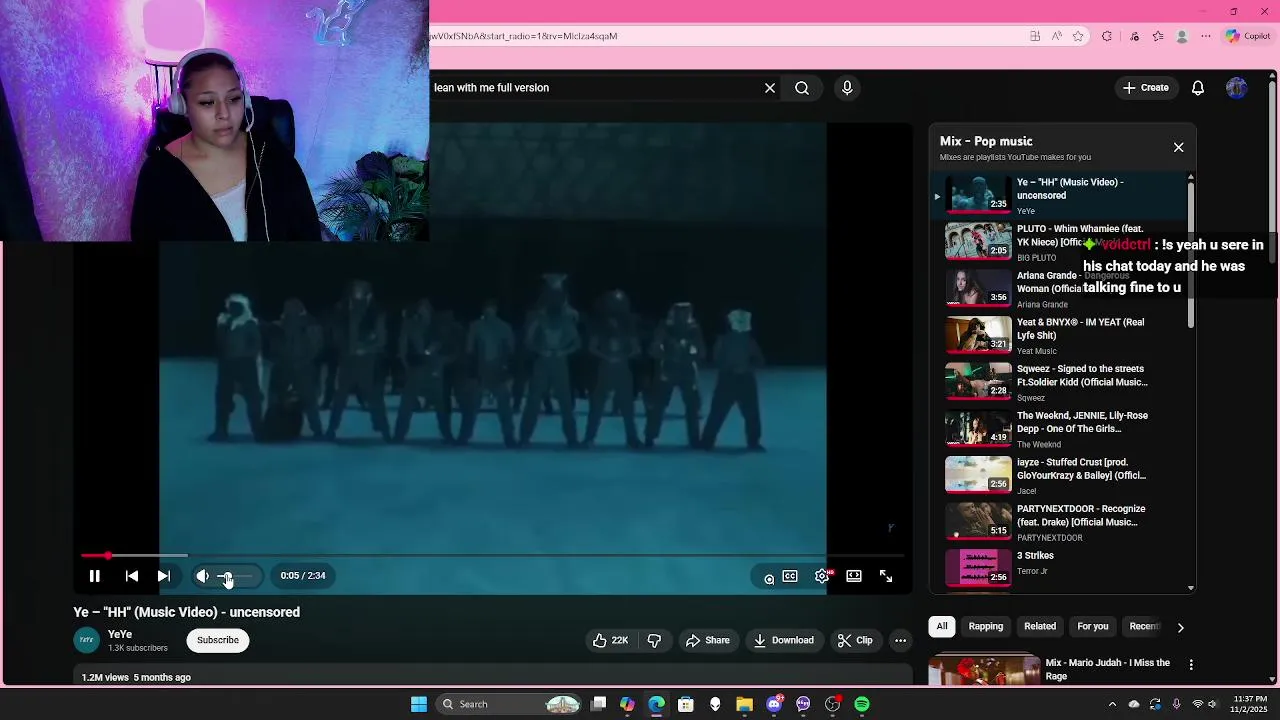Open the player settings gear
This screenshot has height=720, width=1280.
[822, 576]
